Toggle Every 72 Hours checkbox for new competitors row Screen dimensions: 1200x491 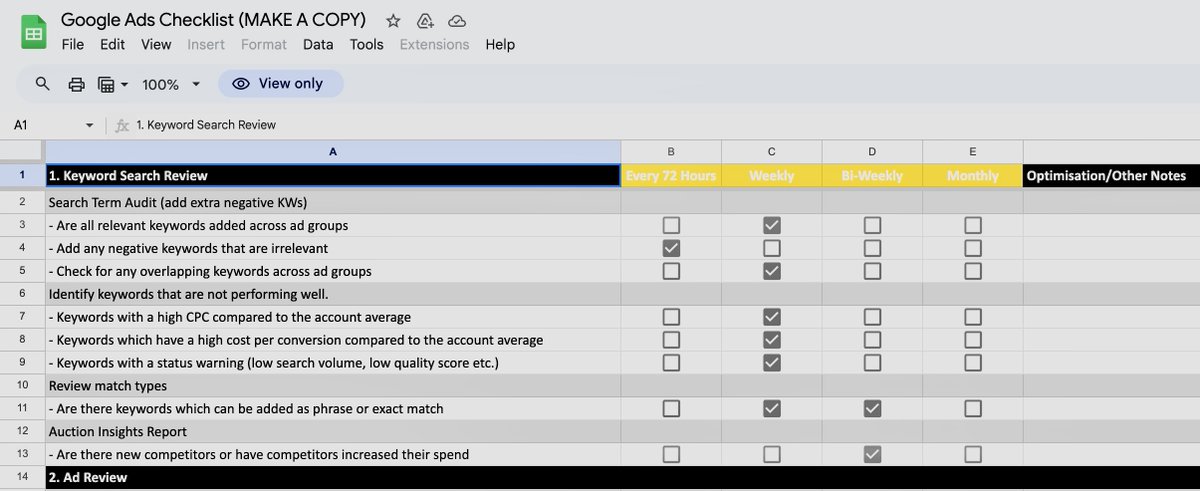coord(671,454)
